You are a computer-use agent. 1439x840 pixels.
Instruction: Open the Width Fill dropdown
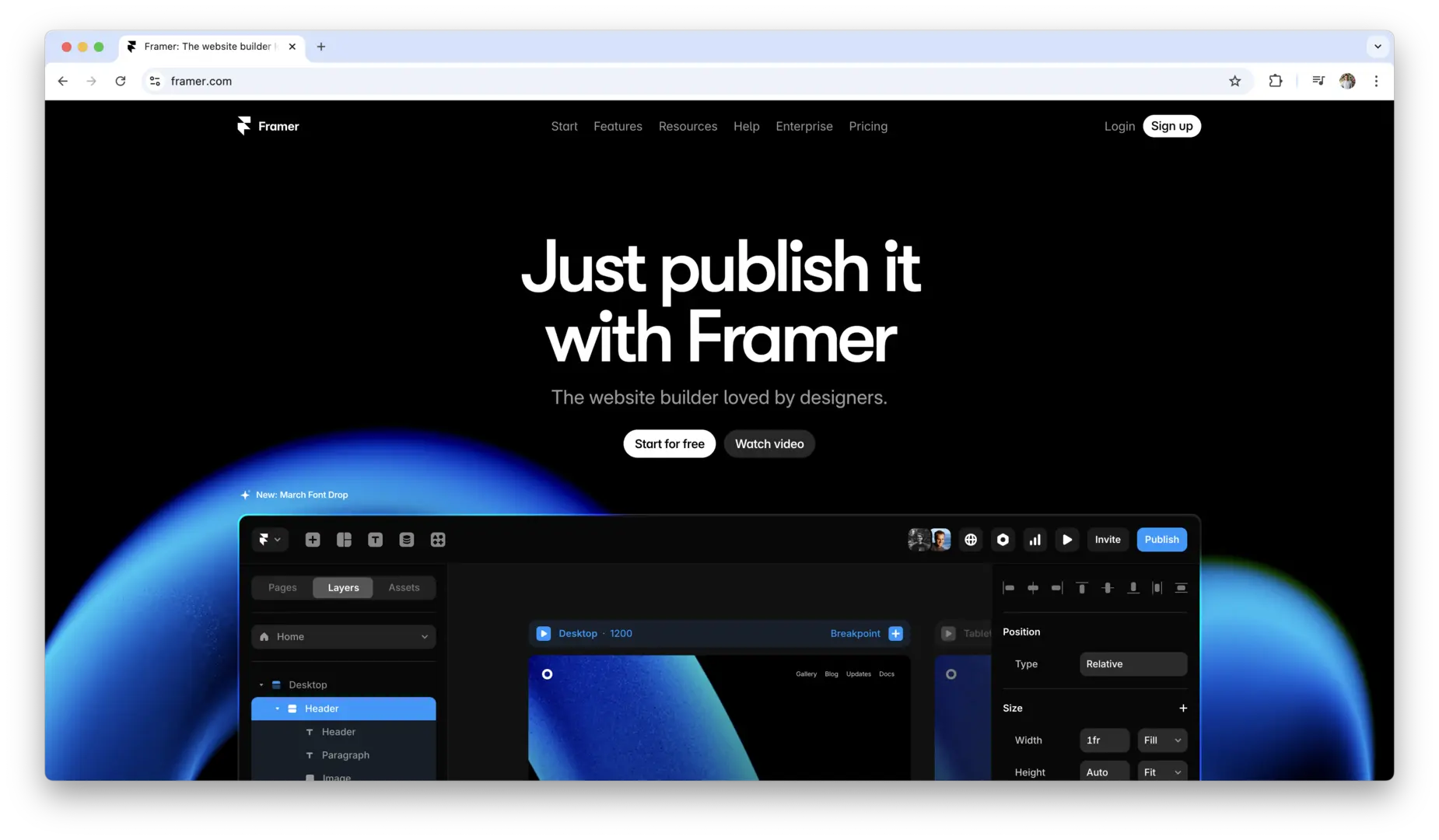[1162, 740]
